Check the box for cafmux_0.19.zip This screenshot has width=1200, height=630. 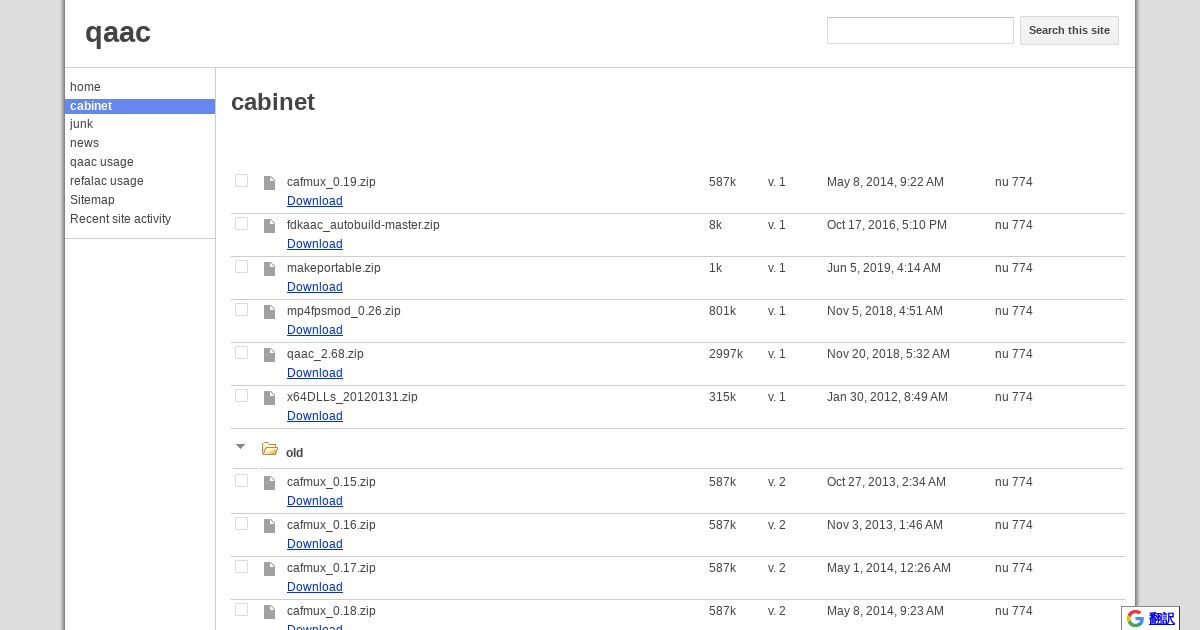[241, 181]
